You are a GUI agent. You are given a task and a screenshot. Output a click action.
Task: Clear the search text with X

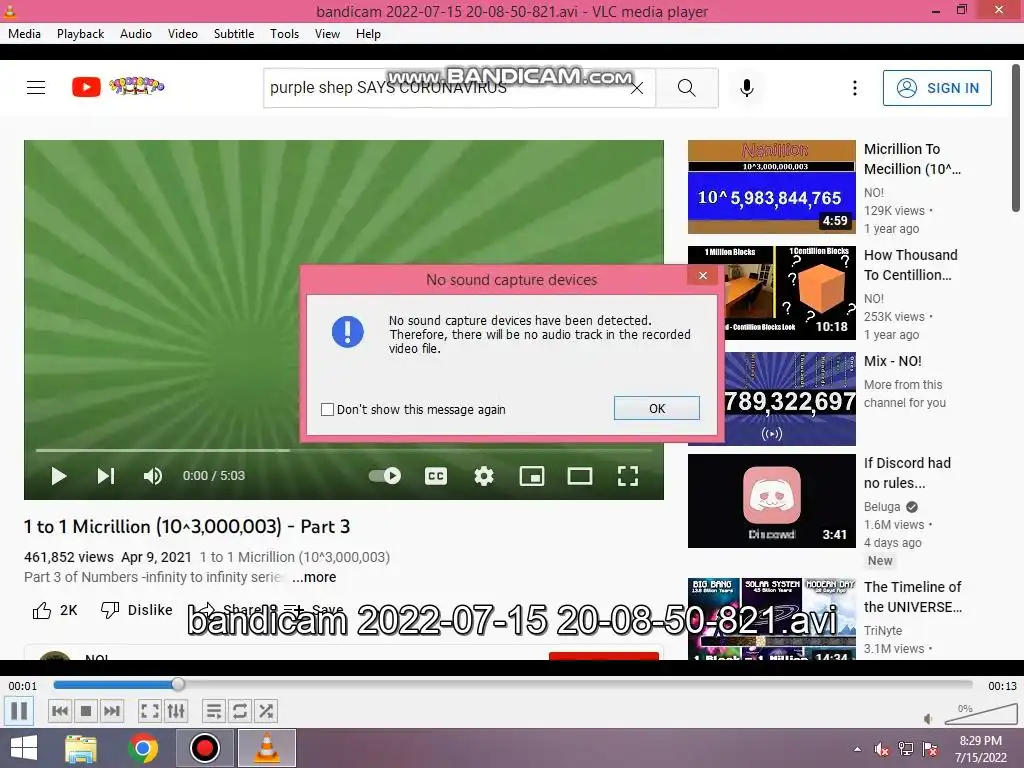point(637,88)
